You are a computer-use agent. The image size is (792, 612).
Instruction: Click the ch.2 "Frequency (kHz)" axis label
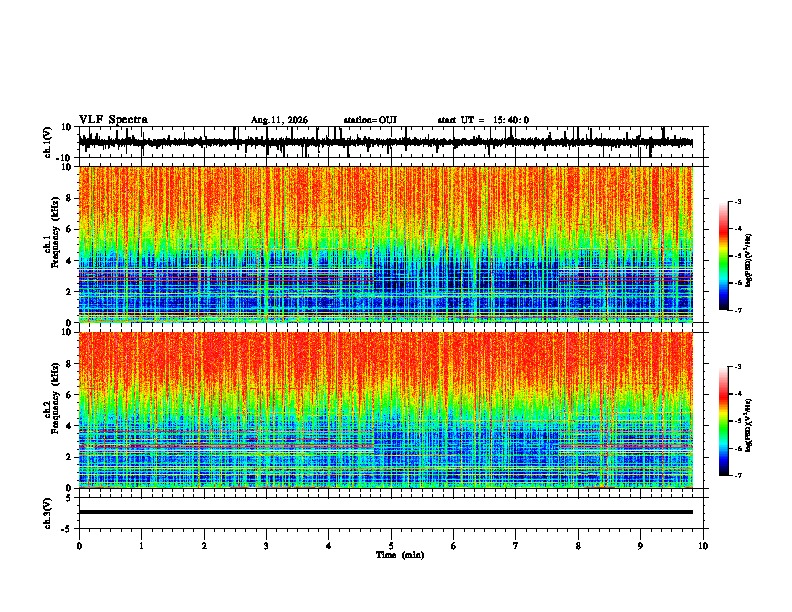pyautogui.click(x=55, y=398)
